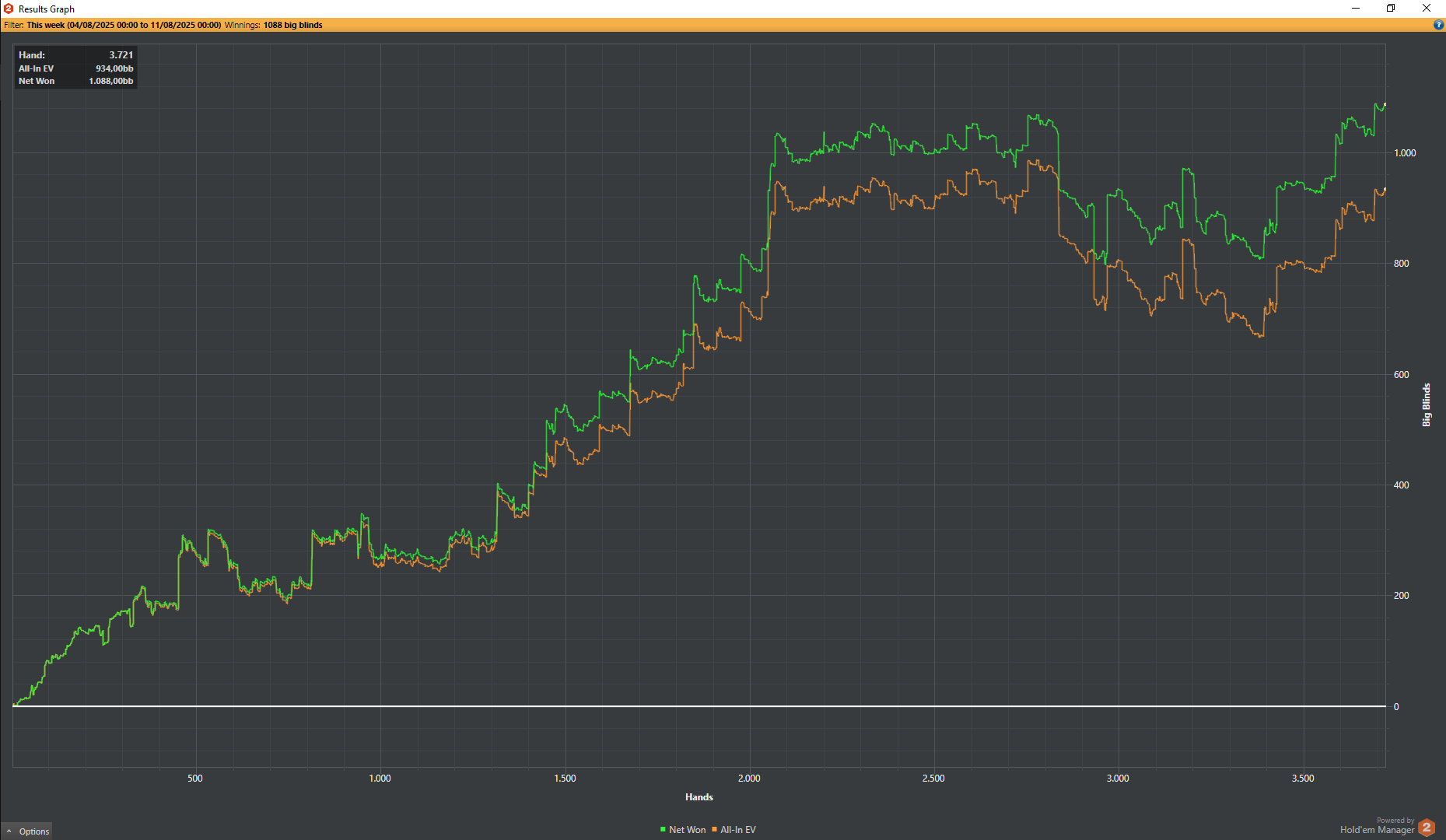
Task: Click the '400' big blinds y-axis label
Action: pyautogui.click(x=1401, y=485)
